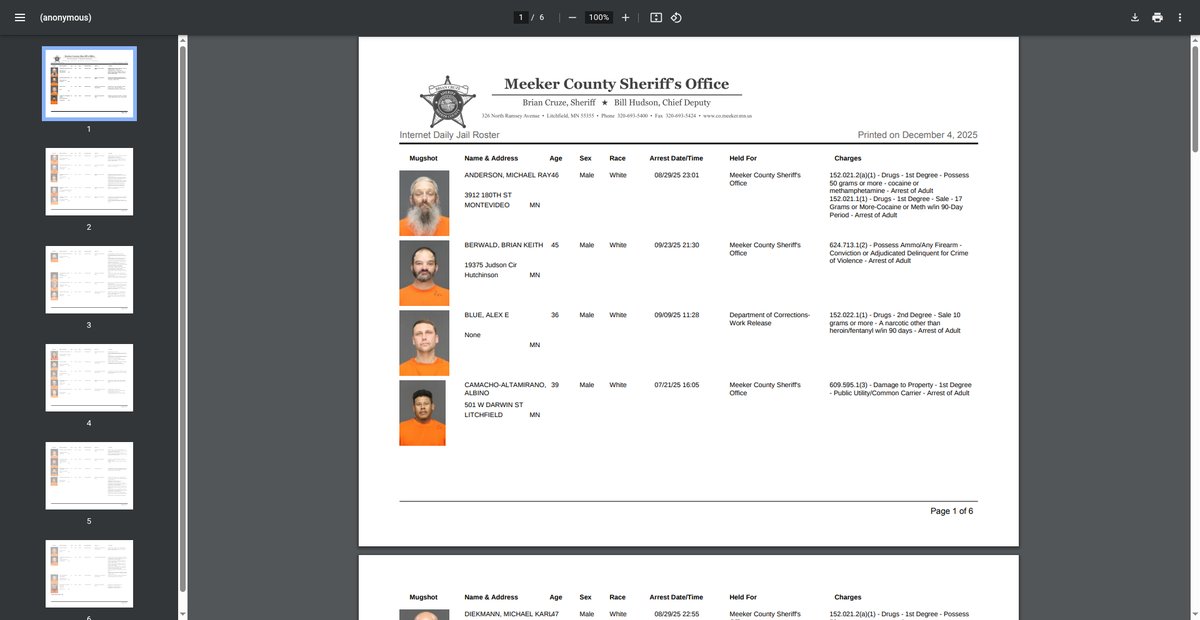
Task: Click 'Brian Cruze, Sheriff' subtitle text
Action: [559, 103]
